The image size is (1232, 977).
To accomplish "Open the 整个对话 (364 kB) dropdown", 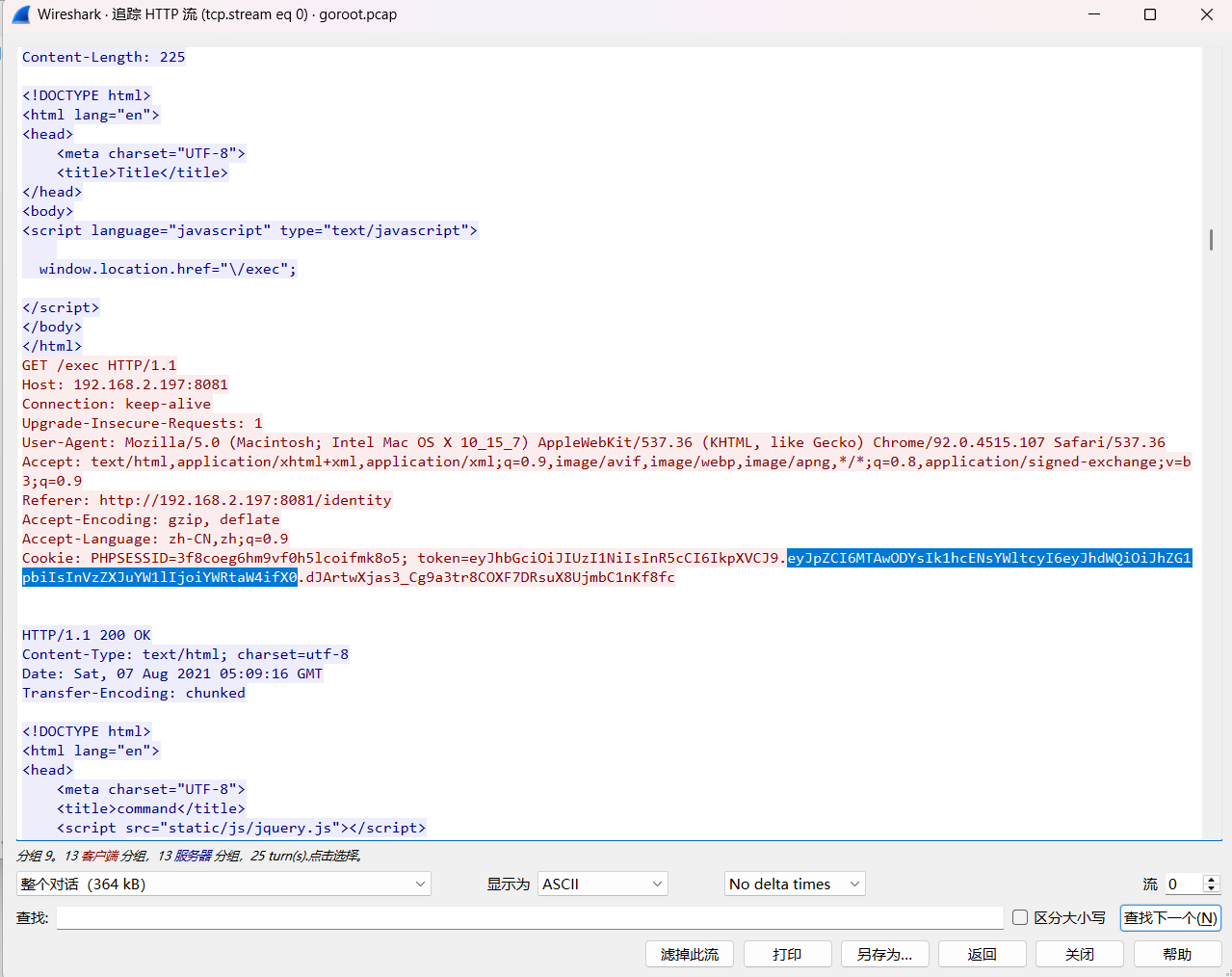I will 223,884.
